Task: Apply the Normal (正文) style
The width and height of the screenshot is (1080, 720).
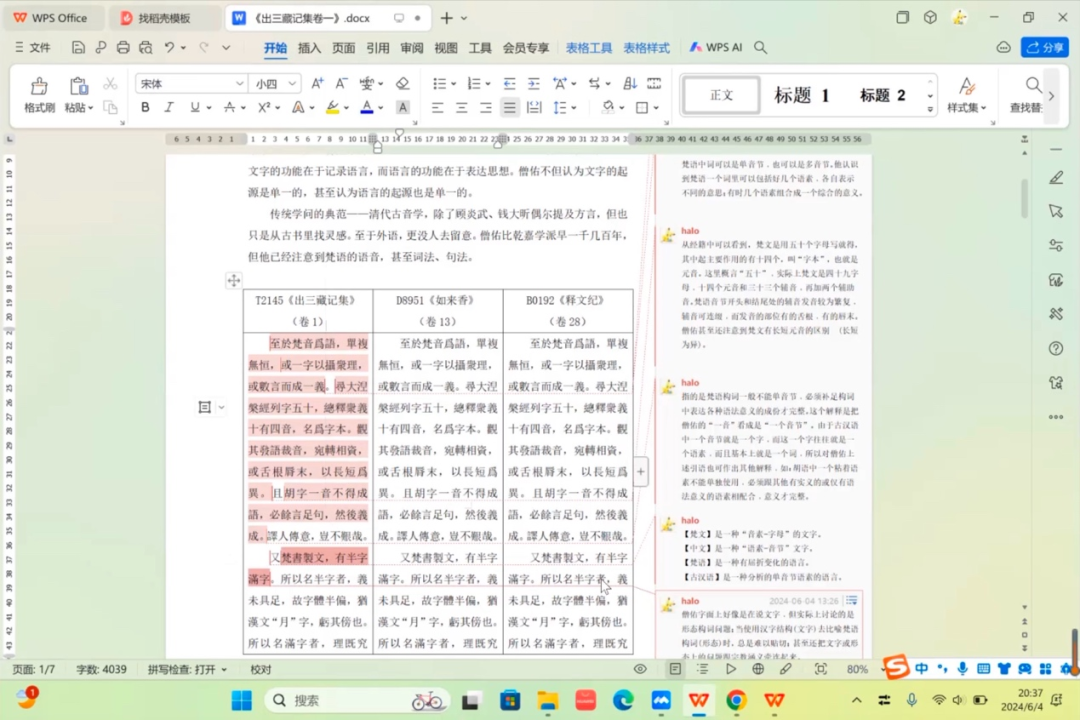Action: 721,94
